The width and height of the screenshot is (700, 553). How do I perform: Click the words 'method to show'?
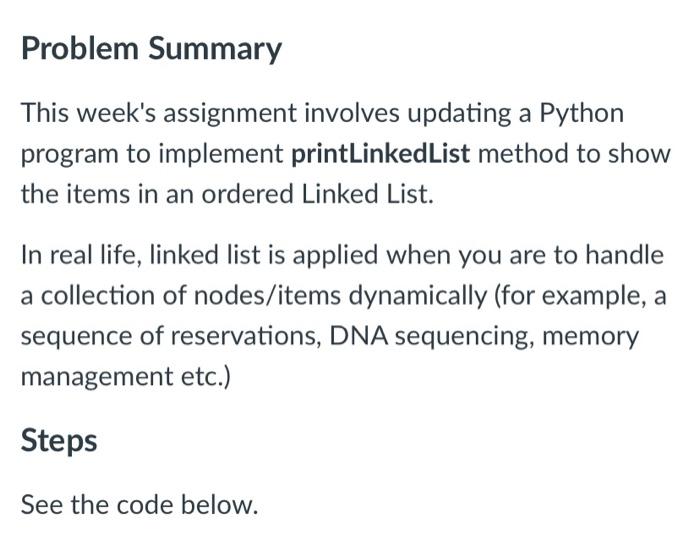(575, 154)
